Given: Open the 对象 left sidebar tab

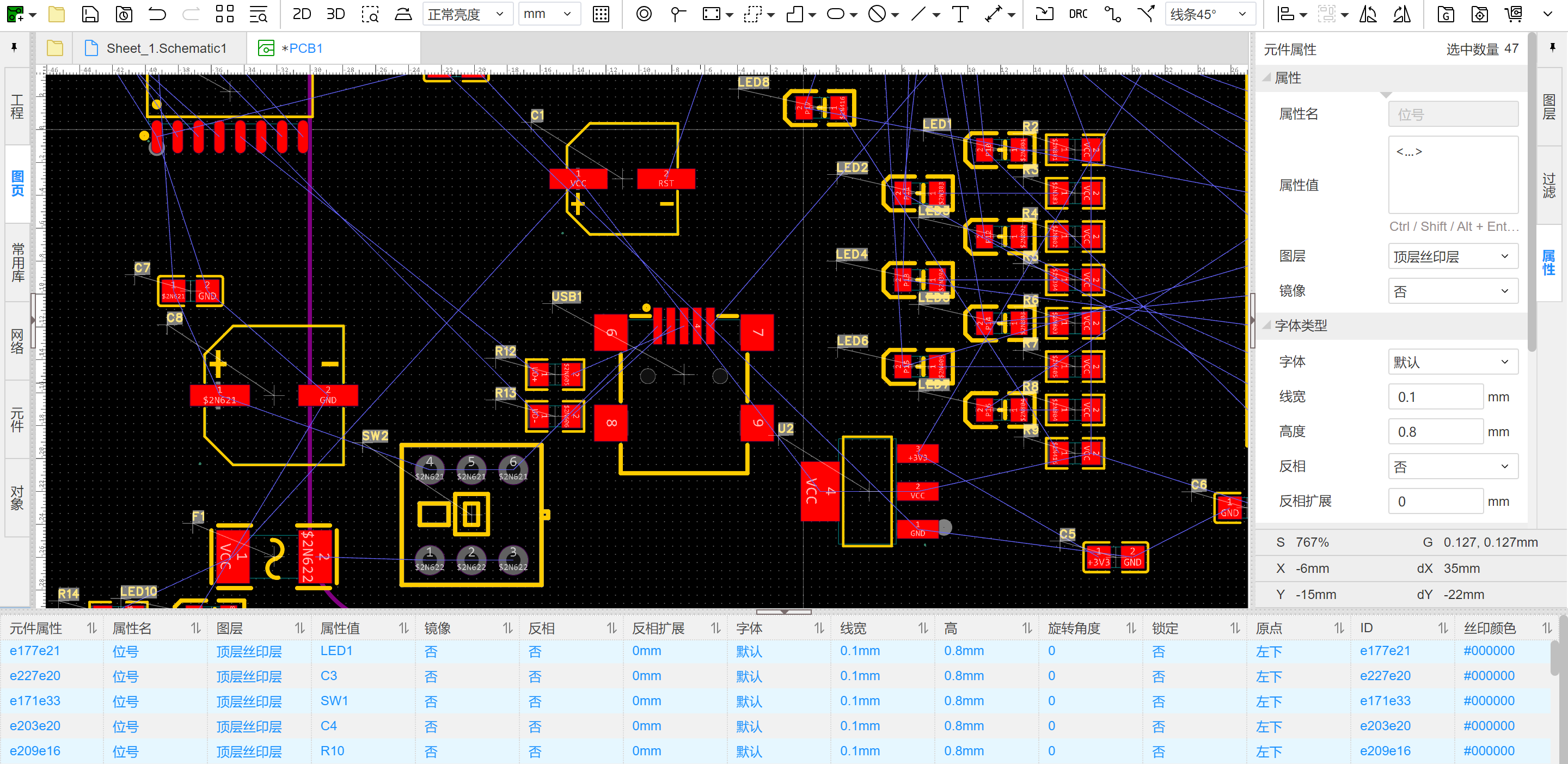Looking at the screenshot, I should pyautogui.click(x=17, y=498).
